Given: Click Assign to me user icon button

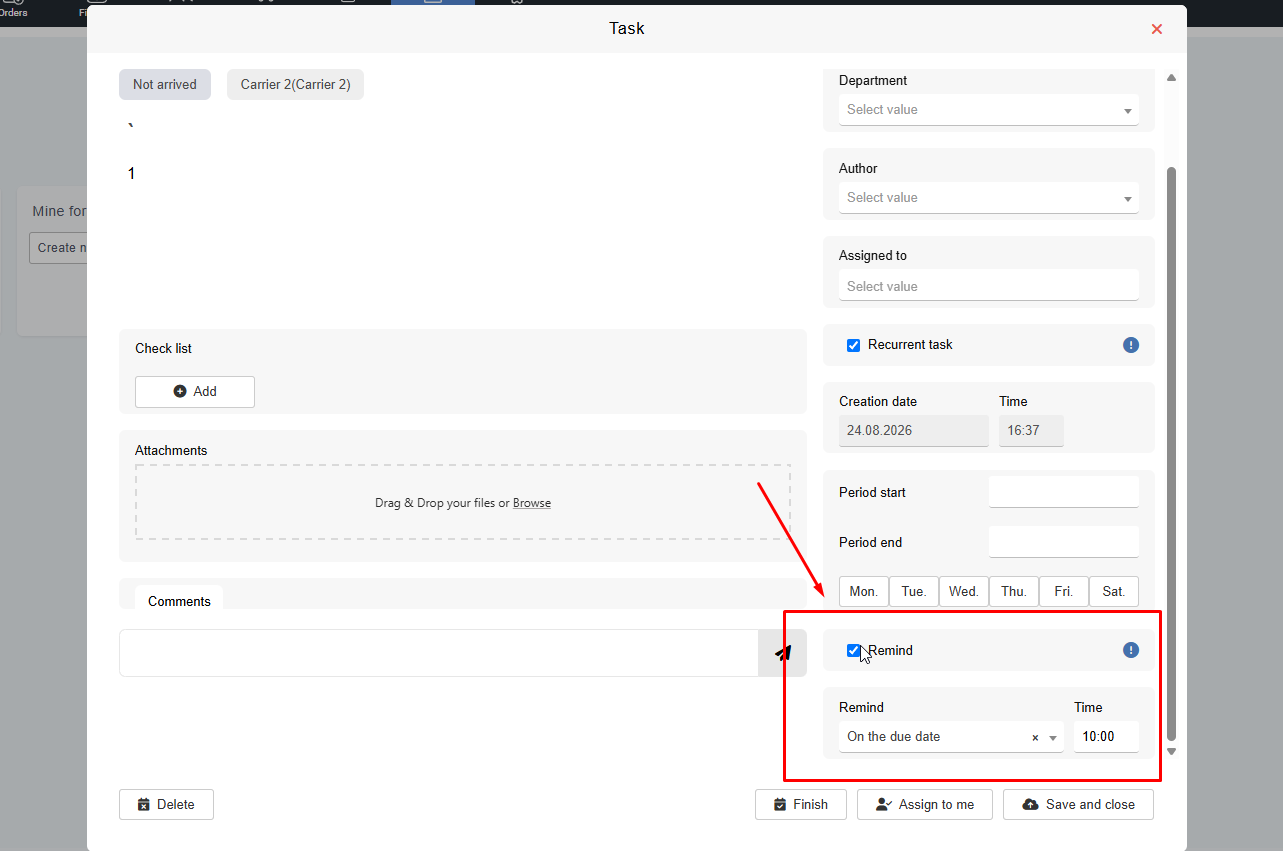Looking at the screenshot, I should coord(924,804).
